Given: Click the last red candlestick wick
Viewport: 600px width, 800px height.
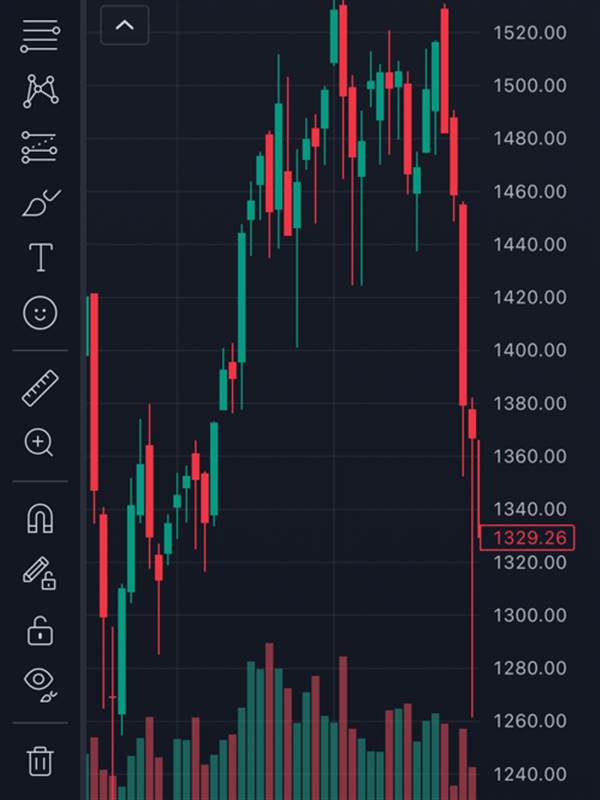Looking at the screenshot, I should point(473,600).
